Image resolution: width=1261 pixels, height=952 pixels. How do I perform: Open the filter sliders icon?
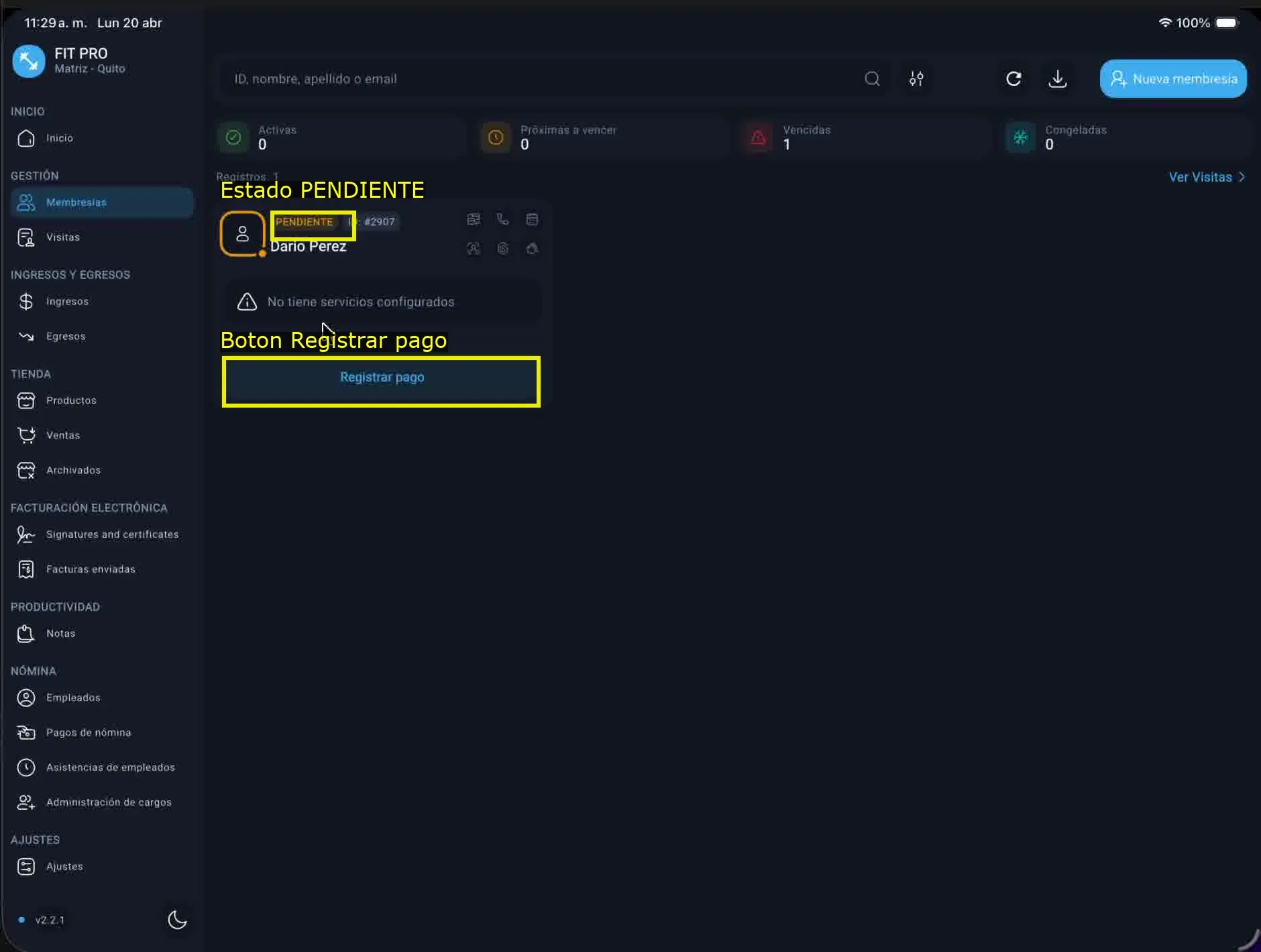pos(916,79)
